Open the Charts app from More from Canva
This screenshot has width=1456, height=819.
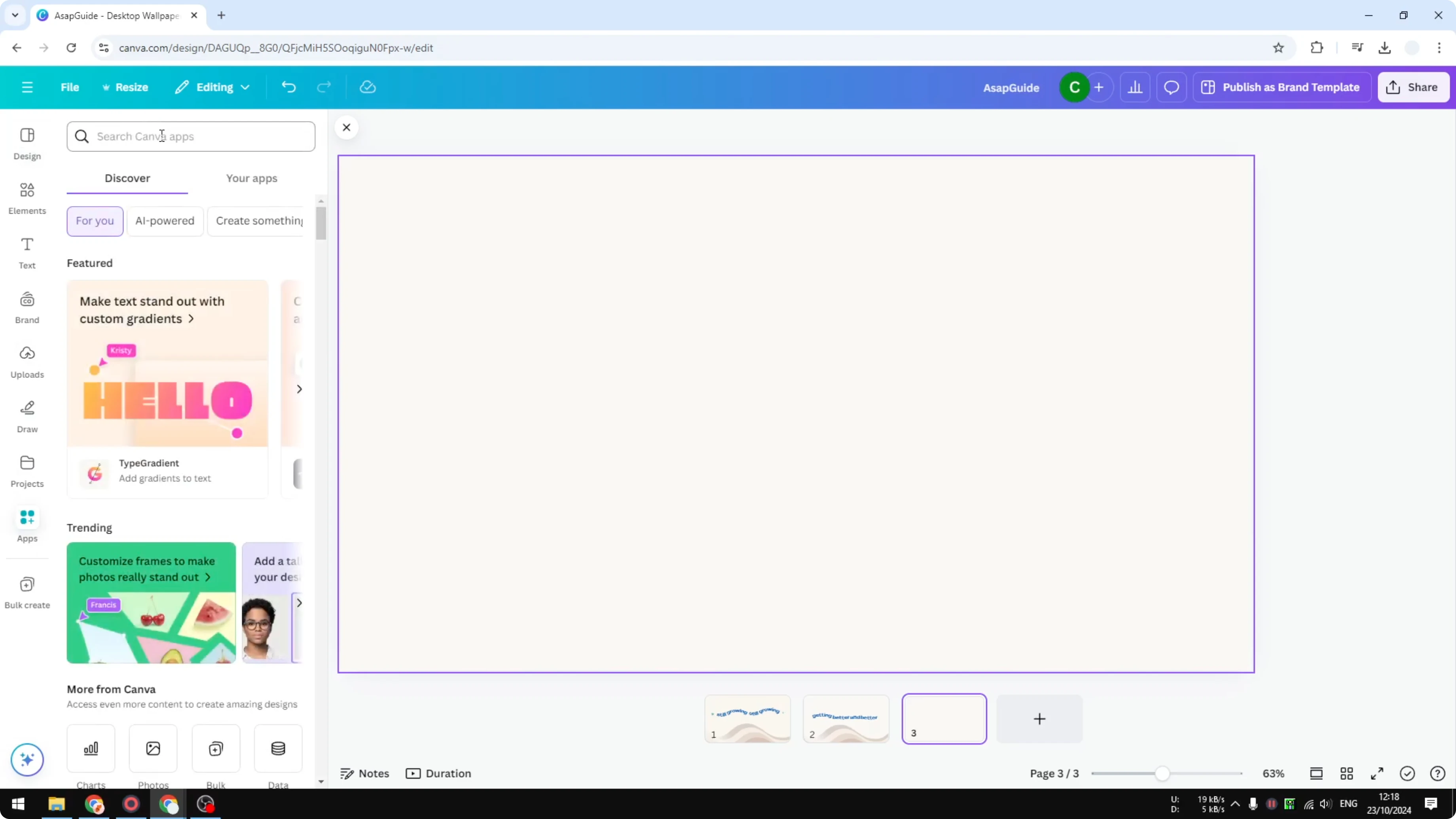pyautogui.click(x=91, y=748)
